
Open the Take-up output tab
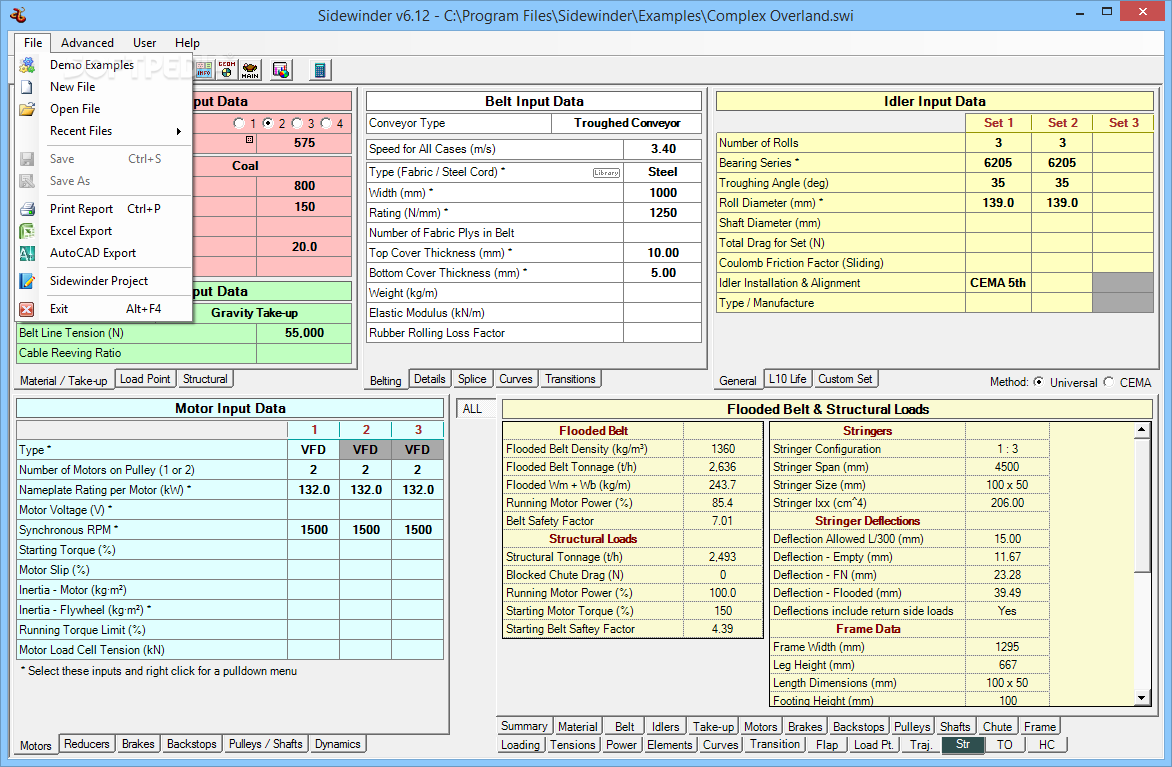[713, 726]
